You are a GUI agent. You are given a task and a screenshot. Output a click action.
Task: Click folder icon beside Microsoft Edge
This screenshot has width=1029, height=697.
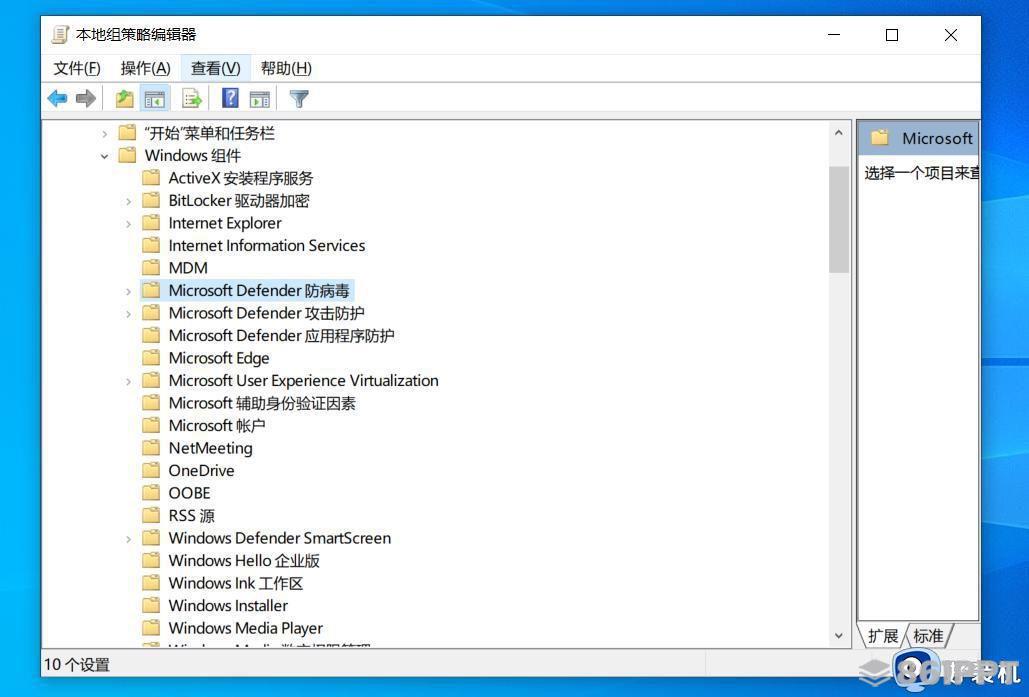point(152,358)
